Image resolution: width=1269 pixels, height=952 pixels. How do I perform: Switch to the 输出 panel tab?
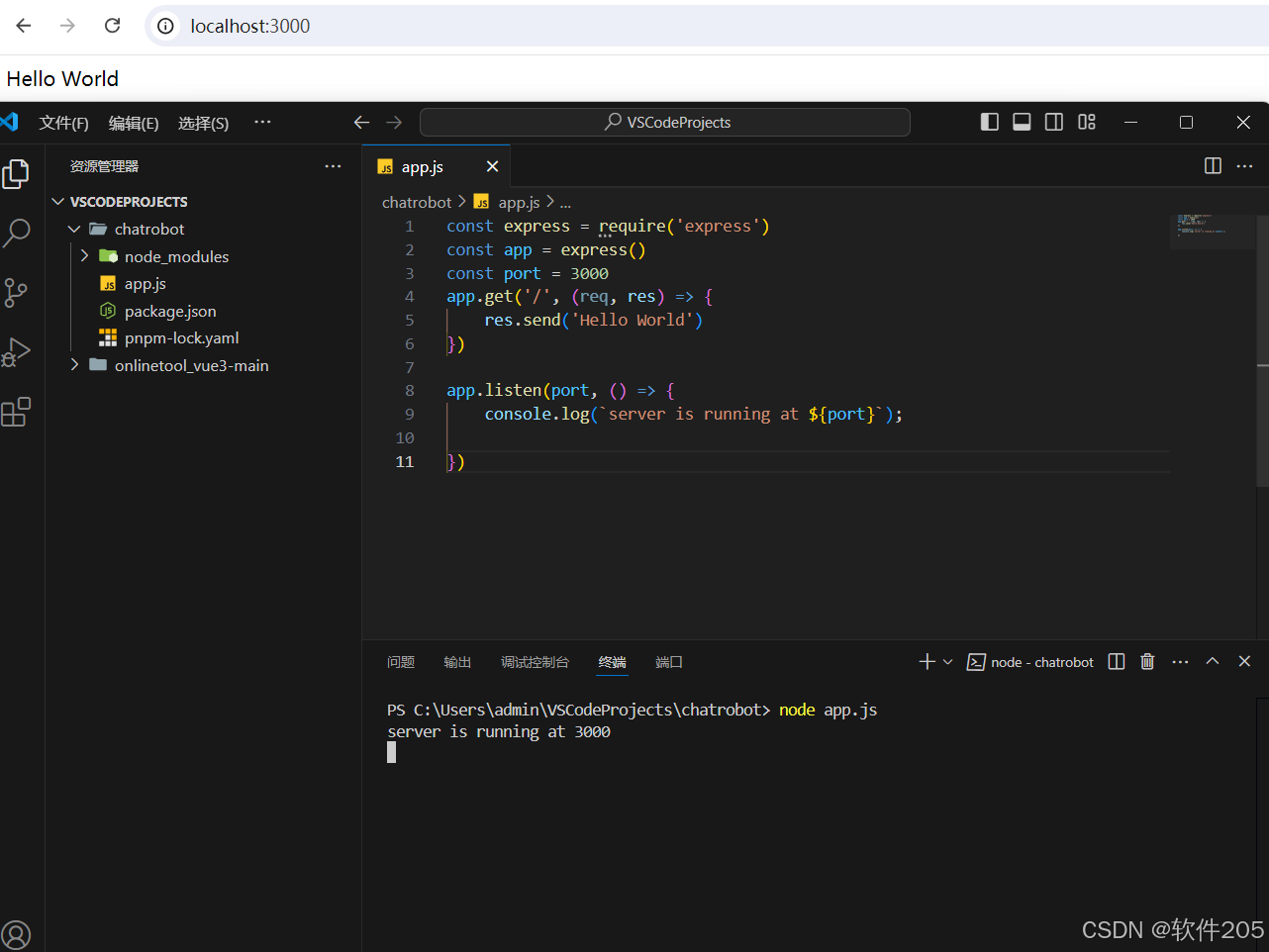tap(457, 662)
